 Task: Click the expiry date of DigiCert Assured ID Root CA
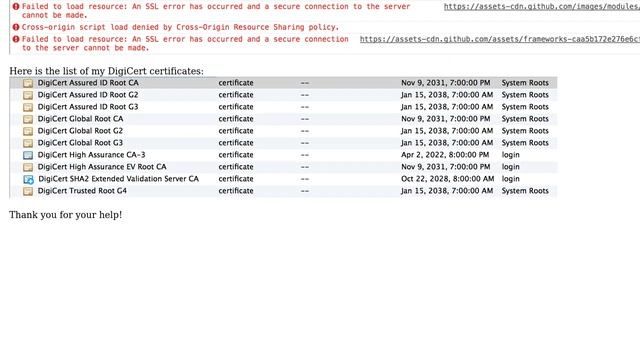tap(445, 83)
